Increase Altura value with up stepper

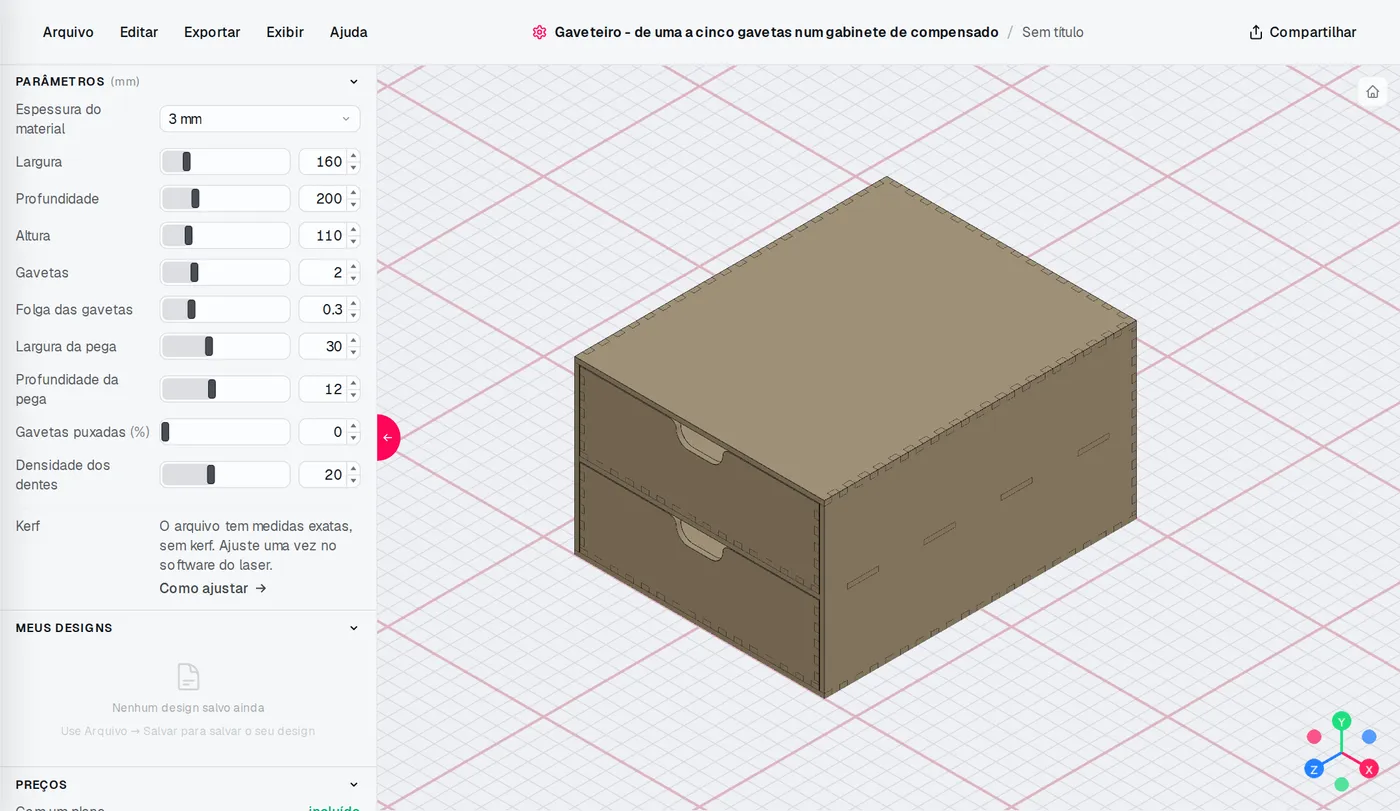point(353,230)
